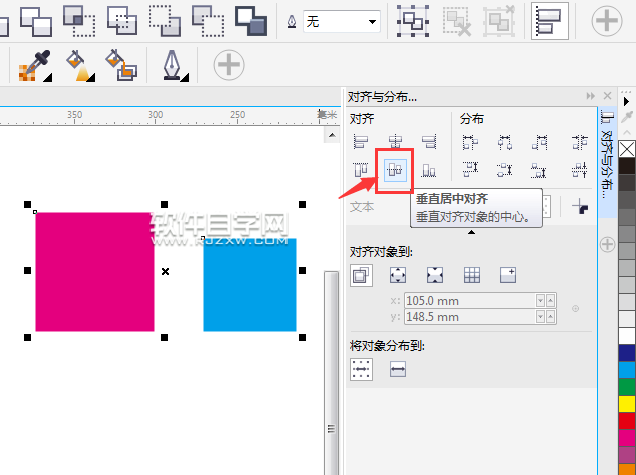Click the Align right icon
Screen dimensions: 636x475
[429, 142]
